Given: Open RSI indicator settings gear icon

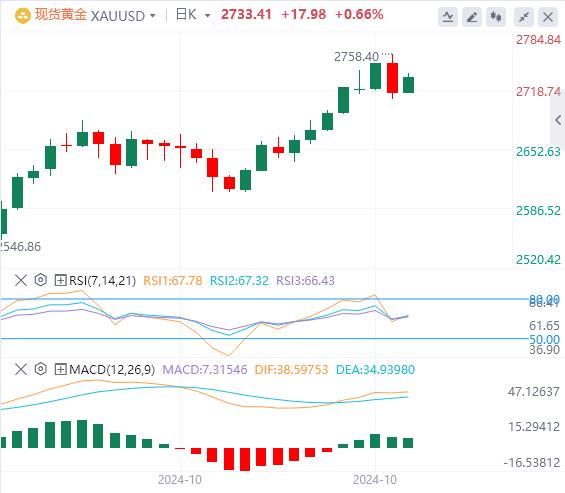Looking at the screenshot, I should click(41, 280).
